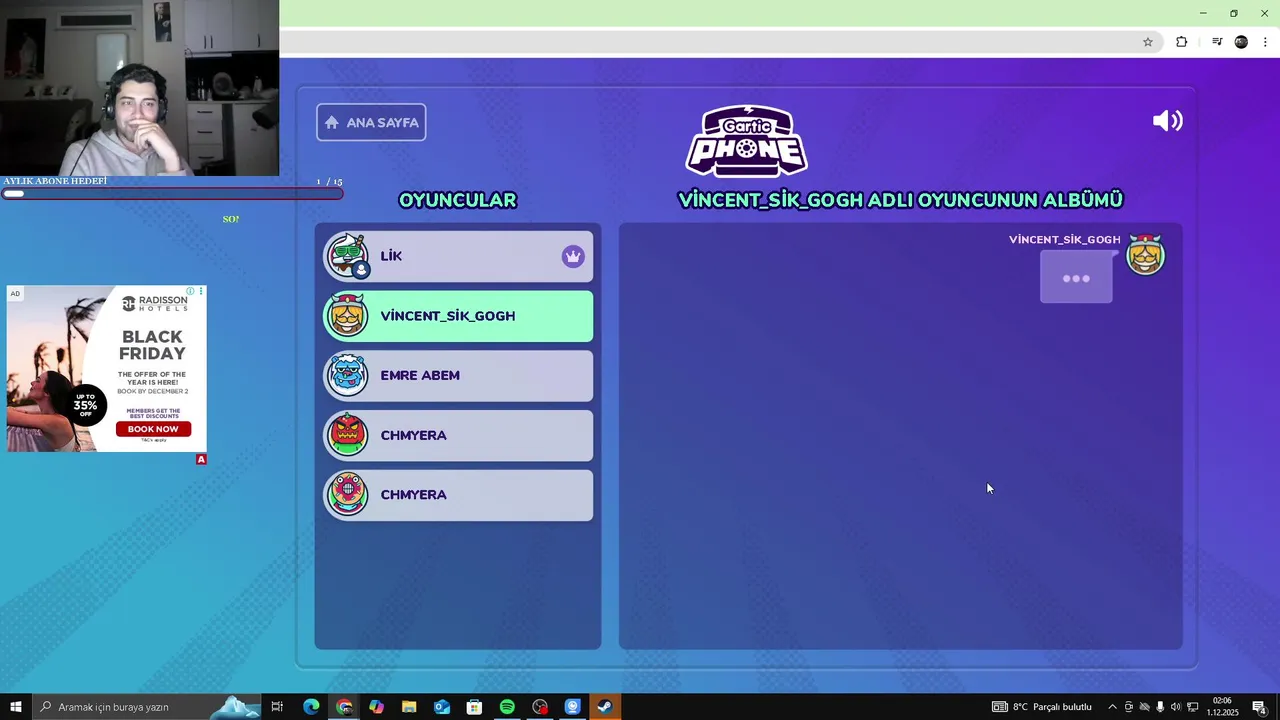Click the red A badge below the ad
Viewport: 1280px width, 720px height.
(201, 459)
